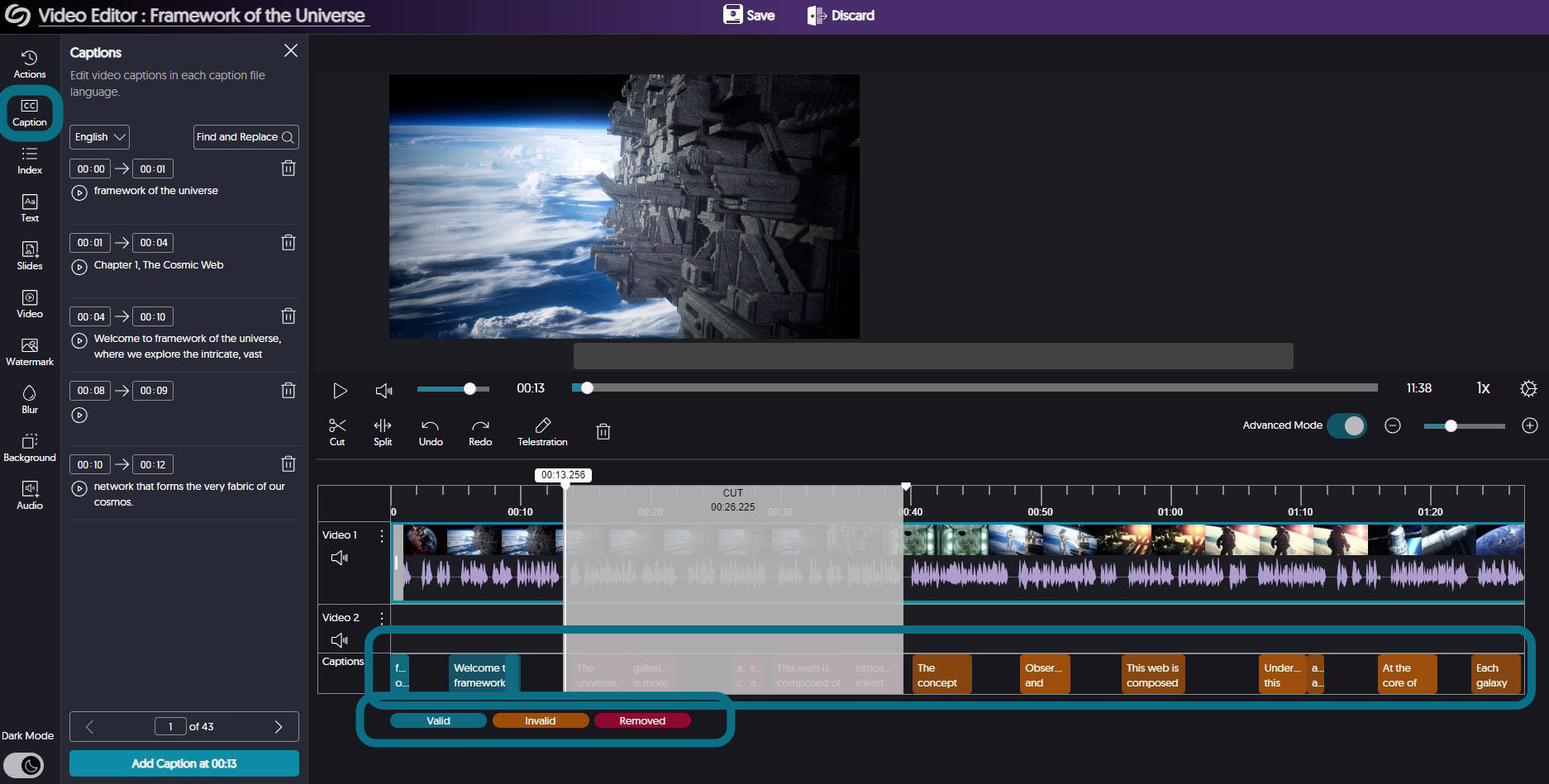Open the Actions history panel
1549x784 pixels.
[x=30, y=64]
